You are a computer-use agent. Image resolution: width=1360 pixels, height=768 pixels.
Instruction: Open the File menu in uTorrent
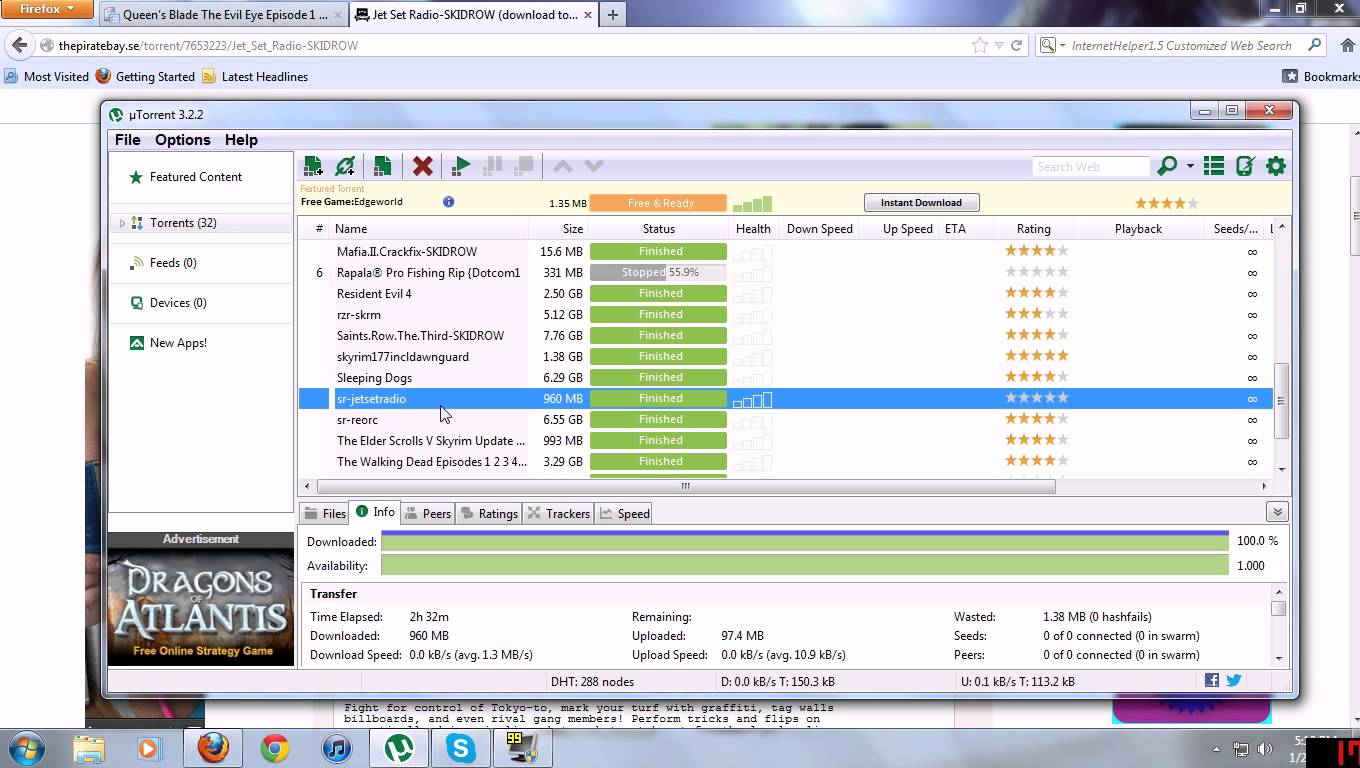[127, 140]
